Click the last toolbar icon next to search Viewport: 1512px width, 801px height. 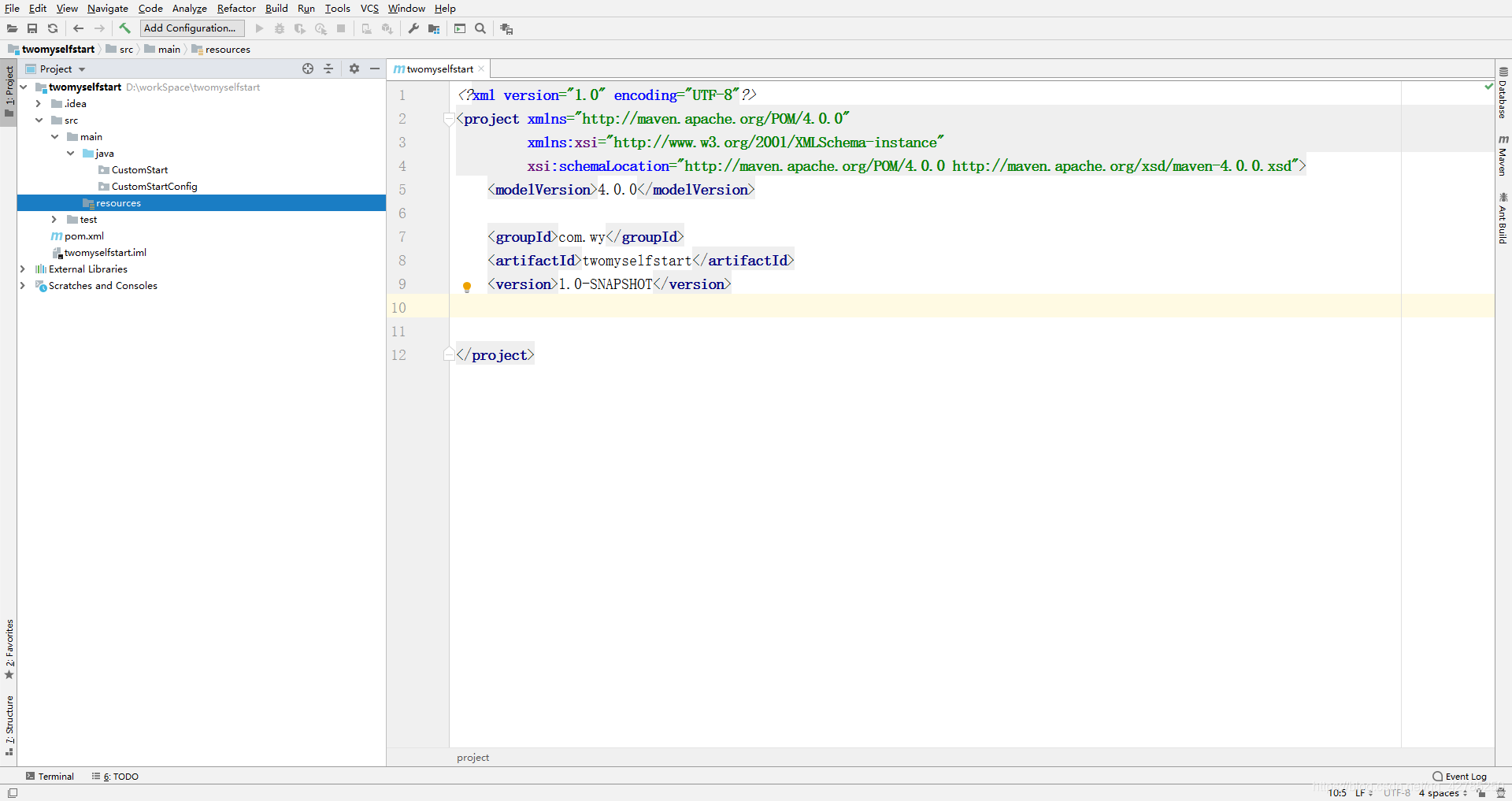[506, 29]
